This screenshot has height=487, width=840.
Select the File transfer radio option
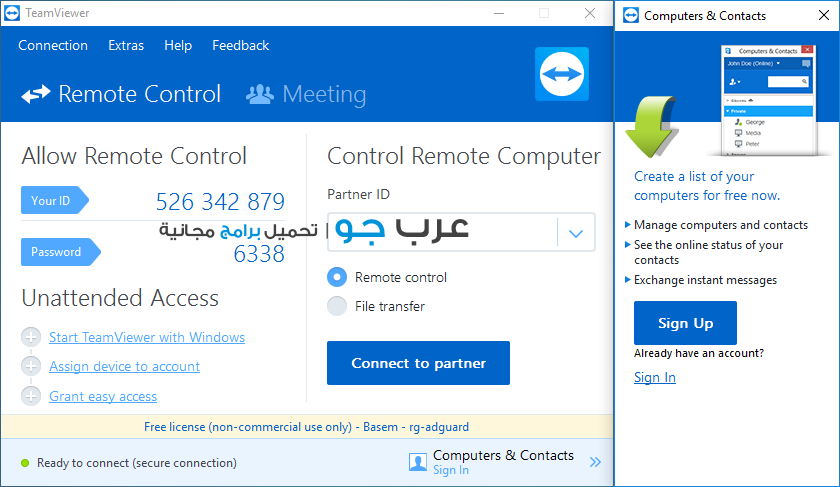pyautogui.click(x=337, y=306)
